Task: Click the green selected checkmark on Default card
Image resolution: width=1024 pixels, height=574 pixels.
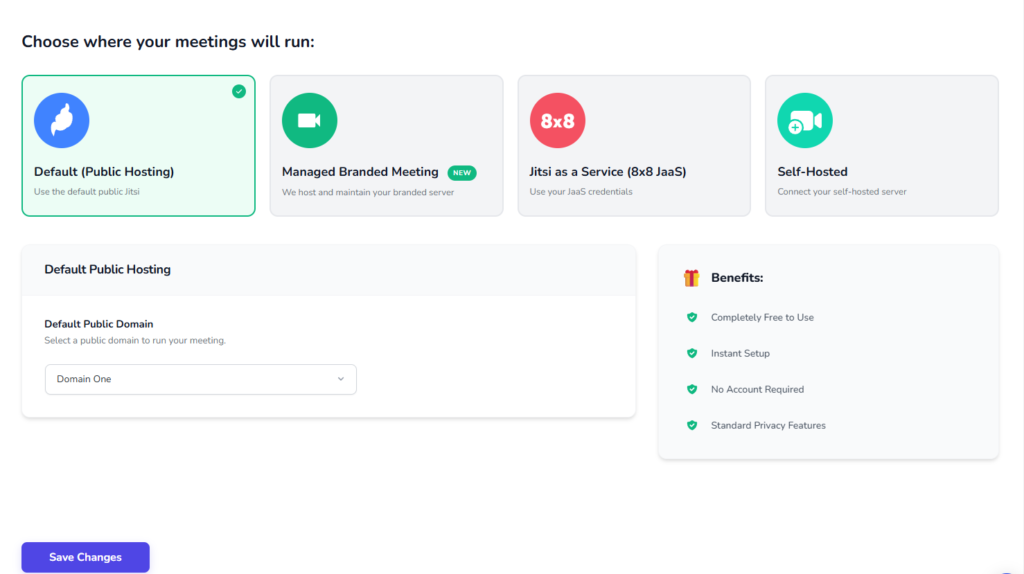Action: click(239, 91)
